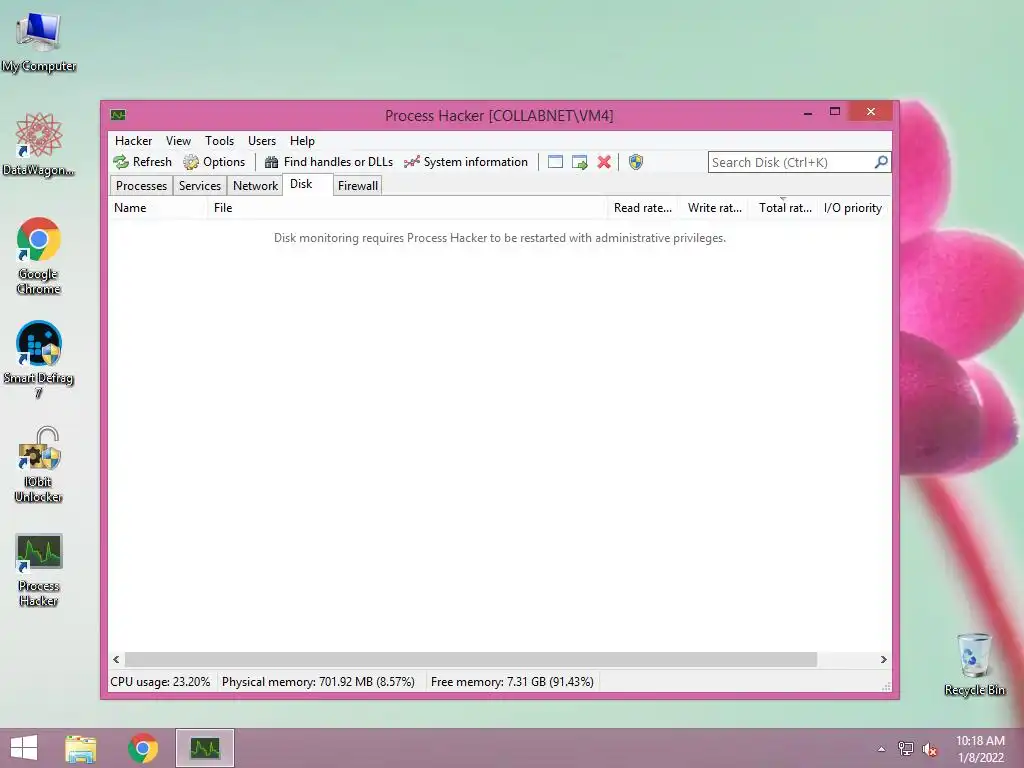Click the horizontal scrollbar right arrow

pos(884,660)
